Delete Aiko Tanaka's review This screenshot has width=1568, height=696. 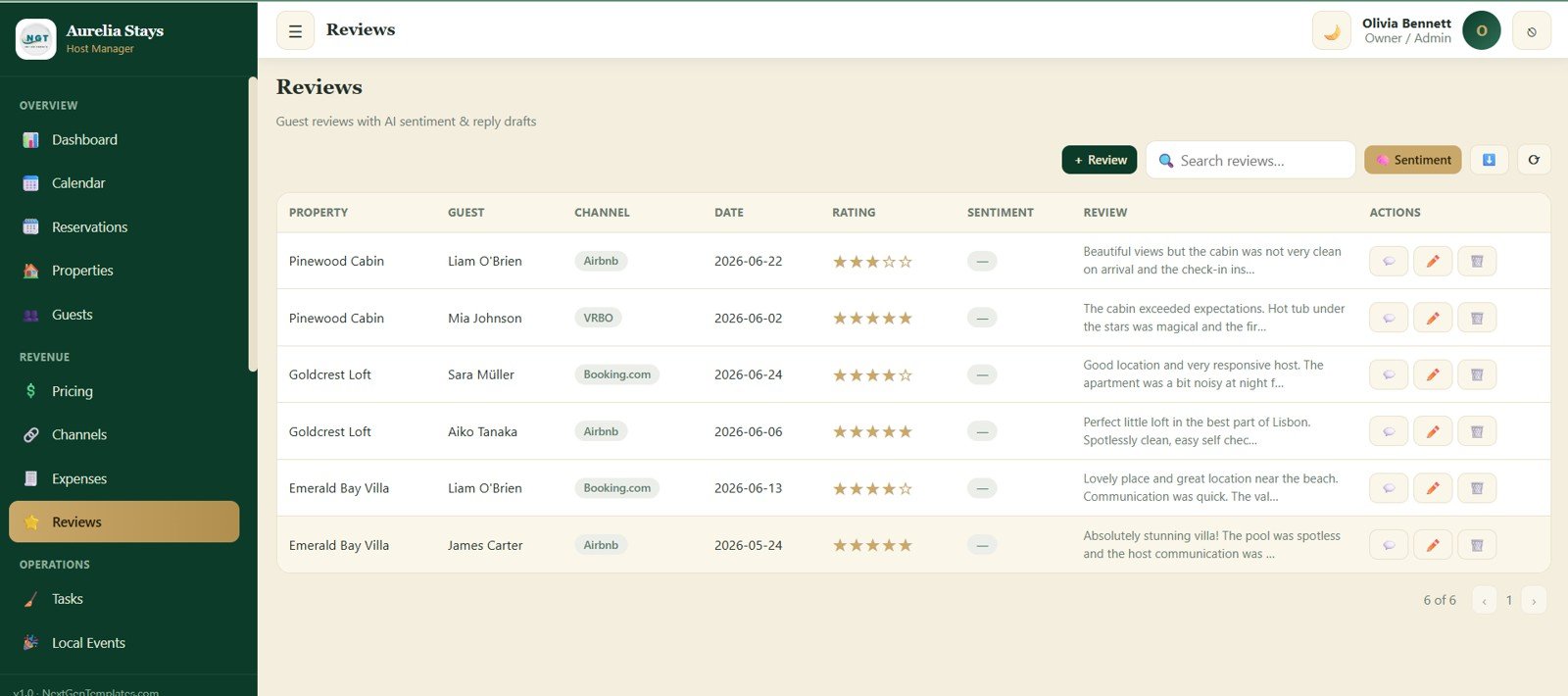coord(1477,431)
